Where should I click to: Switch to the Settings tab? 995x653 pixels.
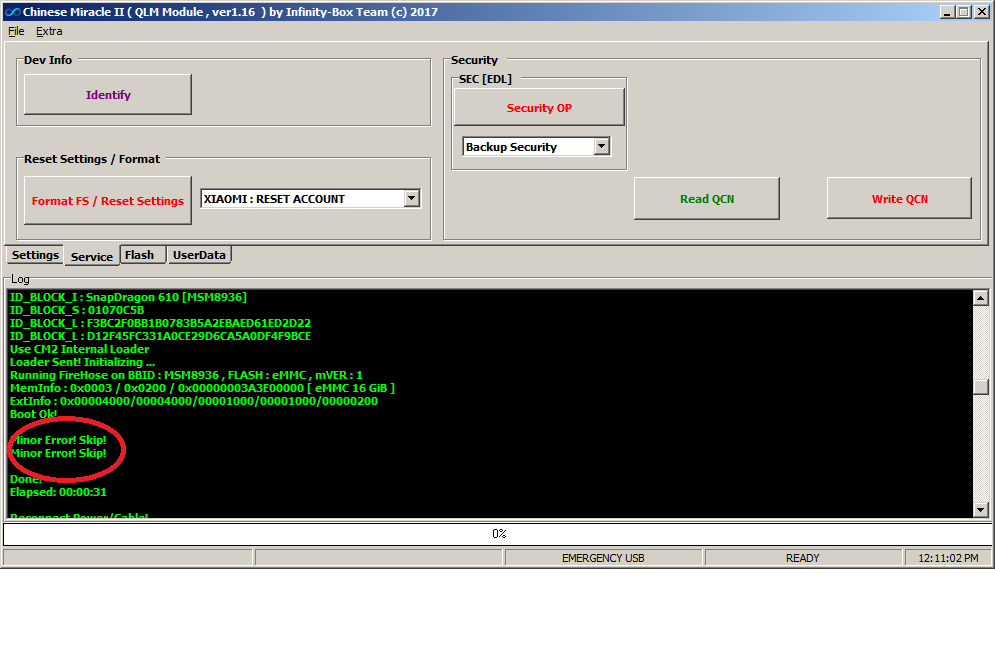click(35, 255)
